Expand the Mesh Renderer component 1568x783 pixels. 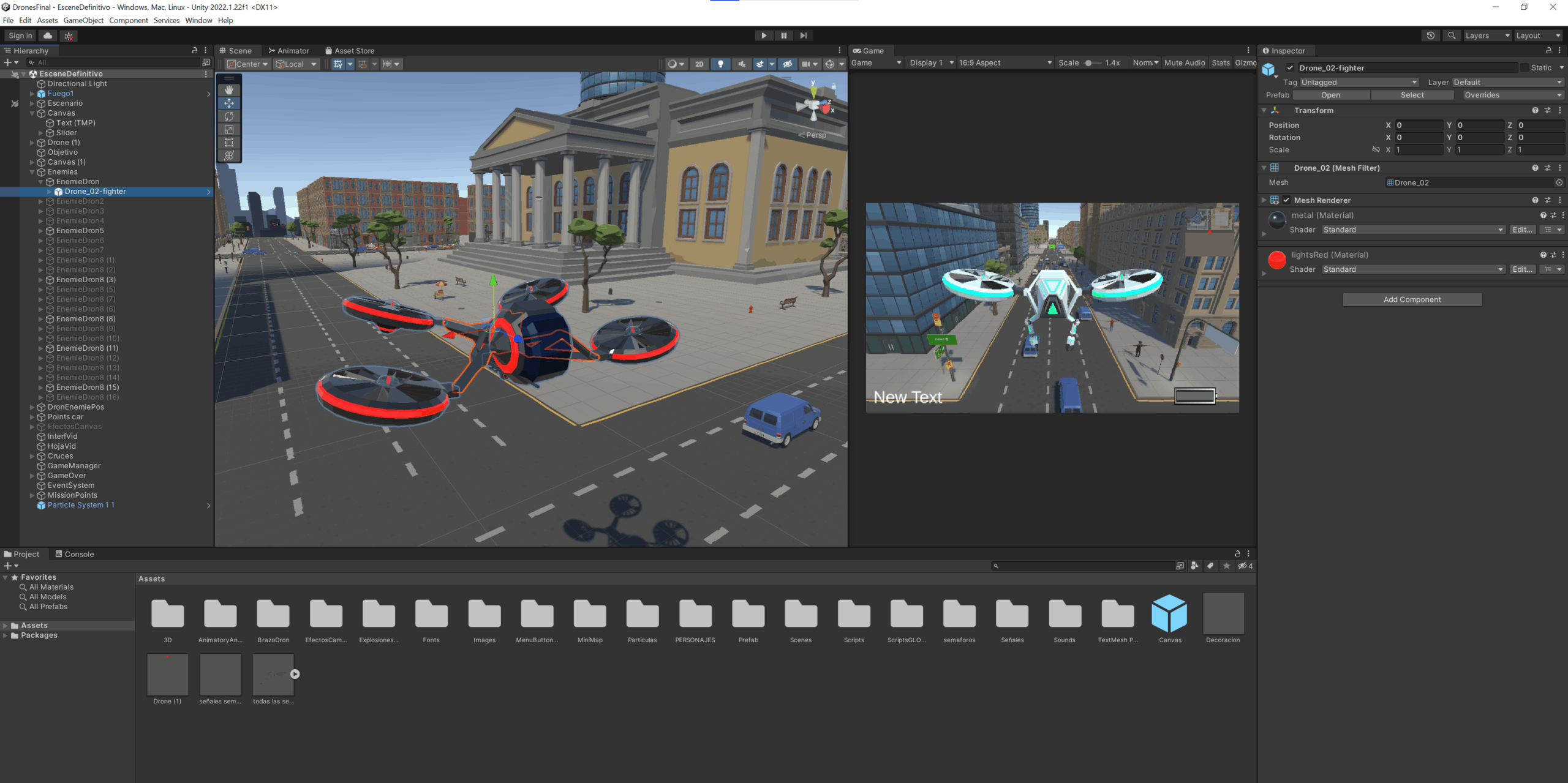tap(1264, 200)
